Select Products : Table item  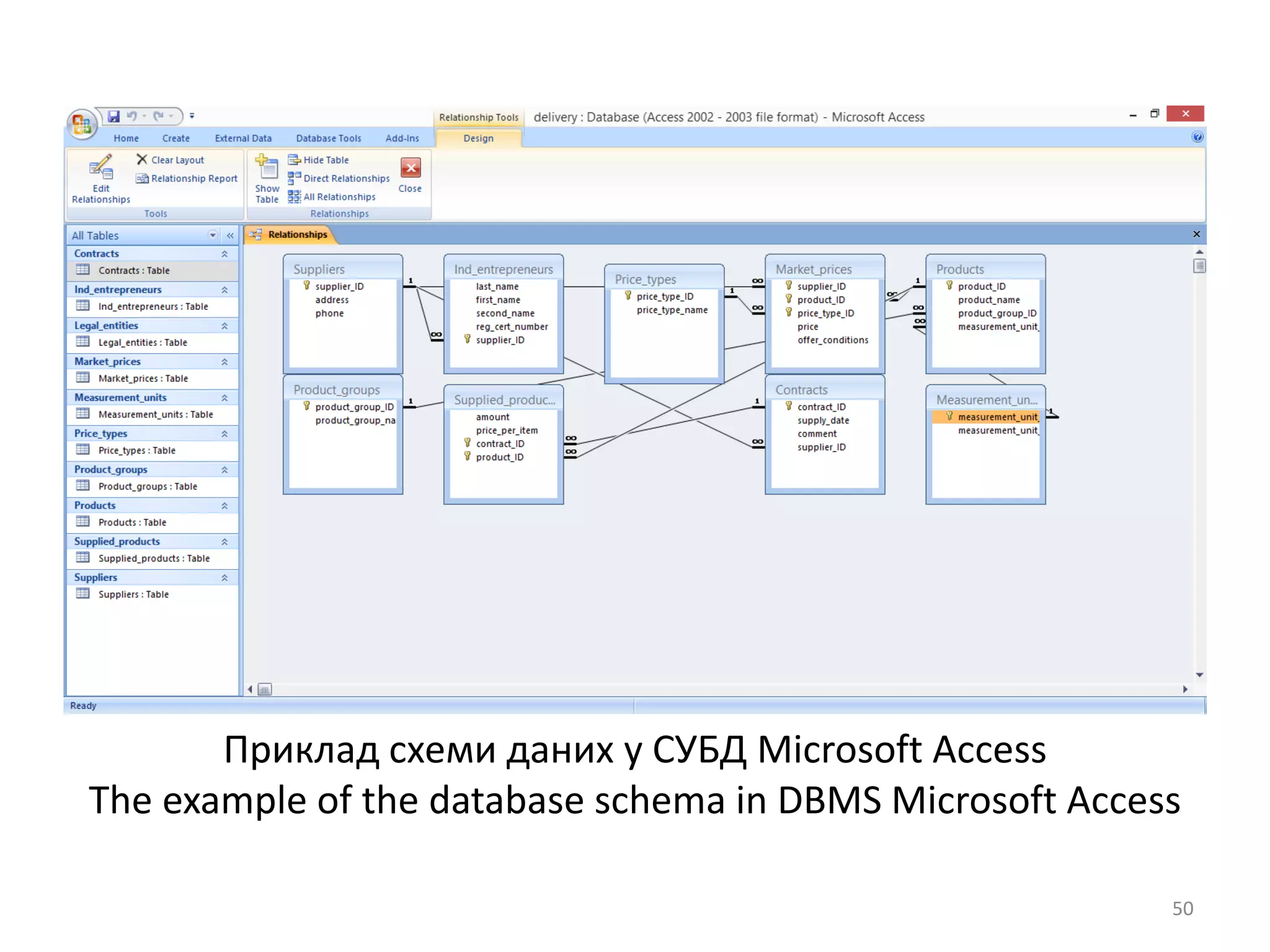[x=152, y=522]
